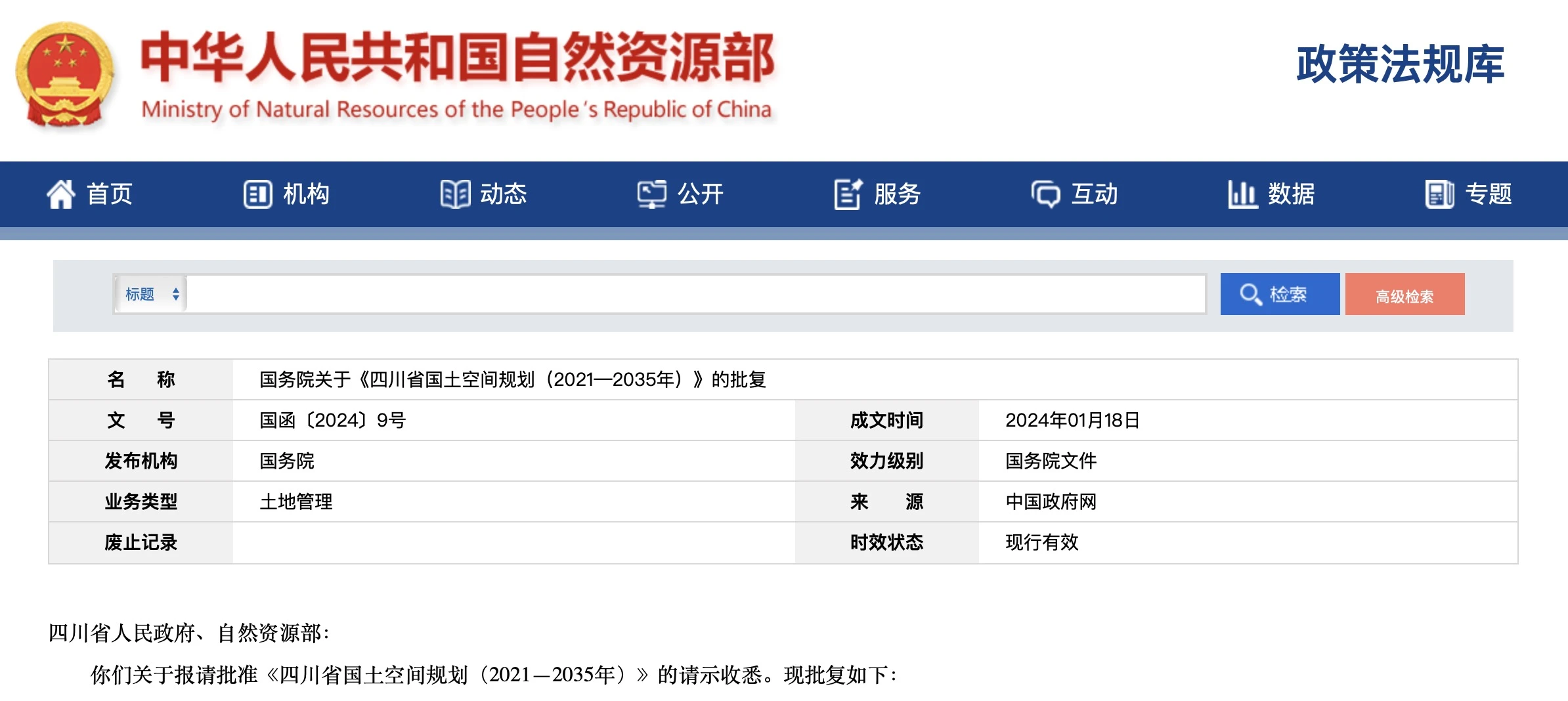This screenshot has height=701, width=1568.
Task: Click the chat bubble icon beside 互动
Action: 1045,194
